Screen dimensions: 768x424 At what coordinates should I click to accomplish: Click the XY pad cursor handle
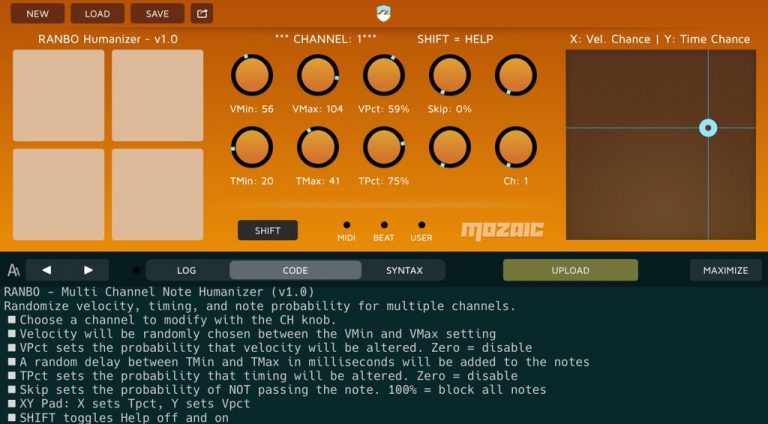coord(708,128)
